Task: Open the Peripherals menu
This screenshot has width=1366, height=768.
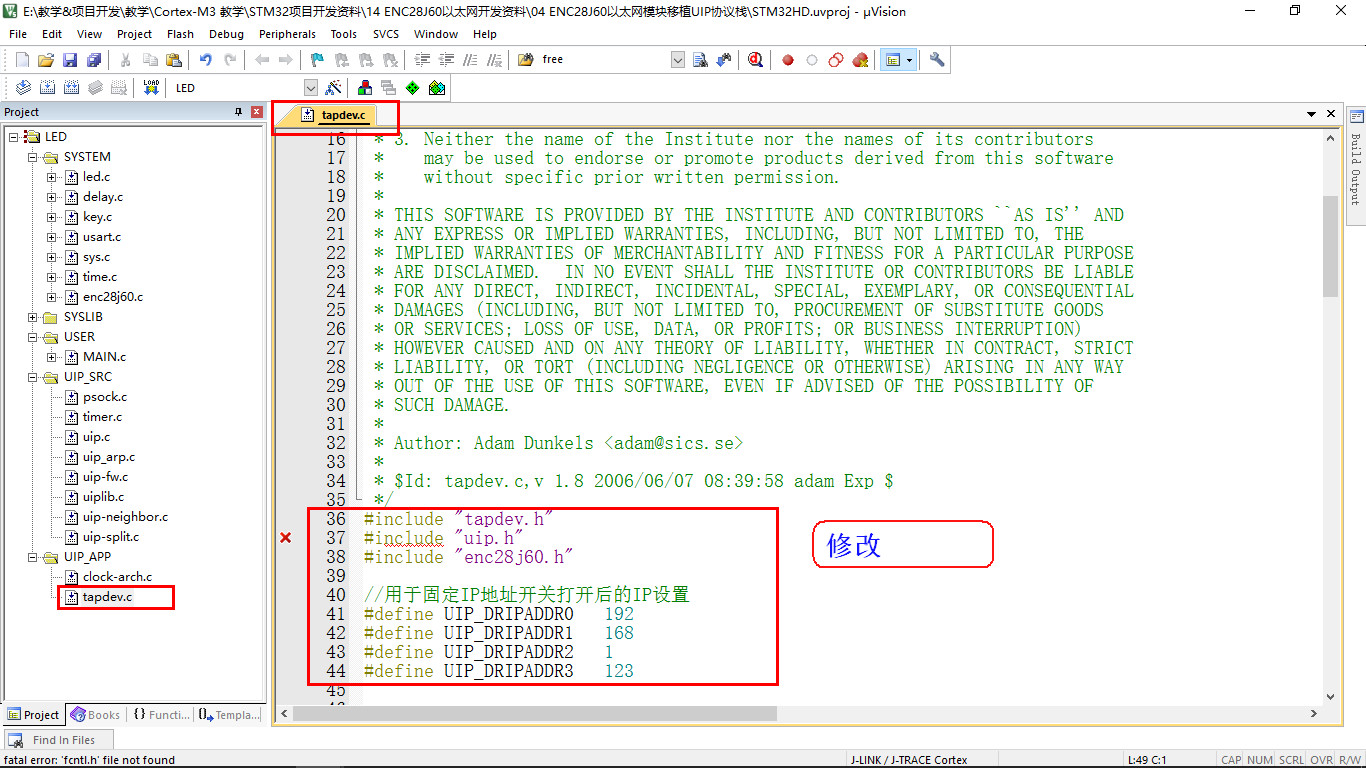Action: point(287,34)
